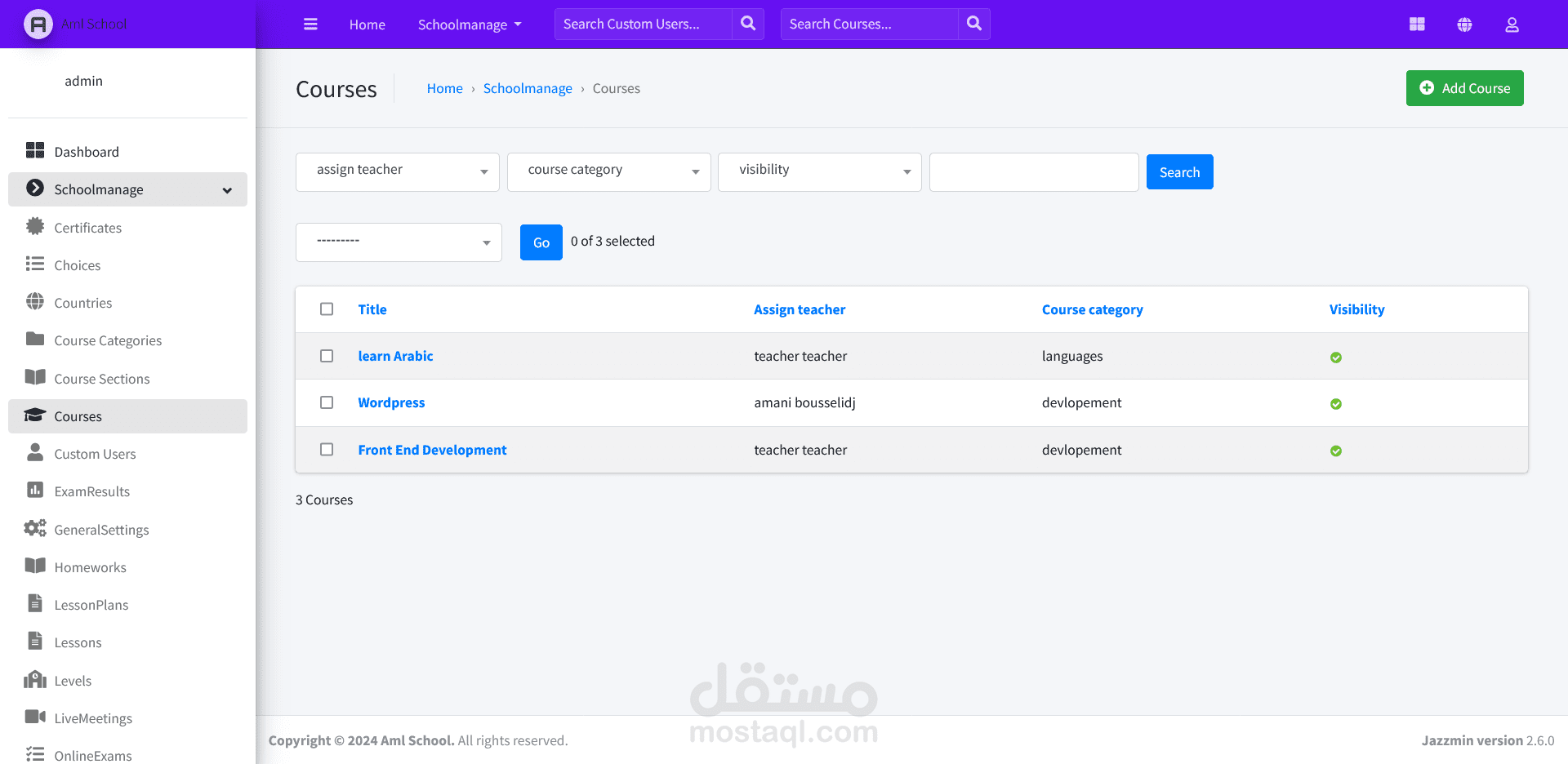Open Lessons in the sidebar menu

127,642
